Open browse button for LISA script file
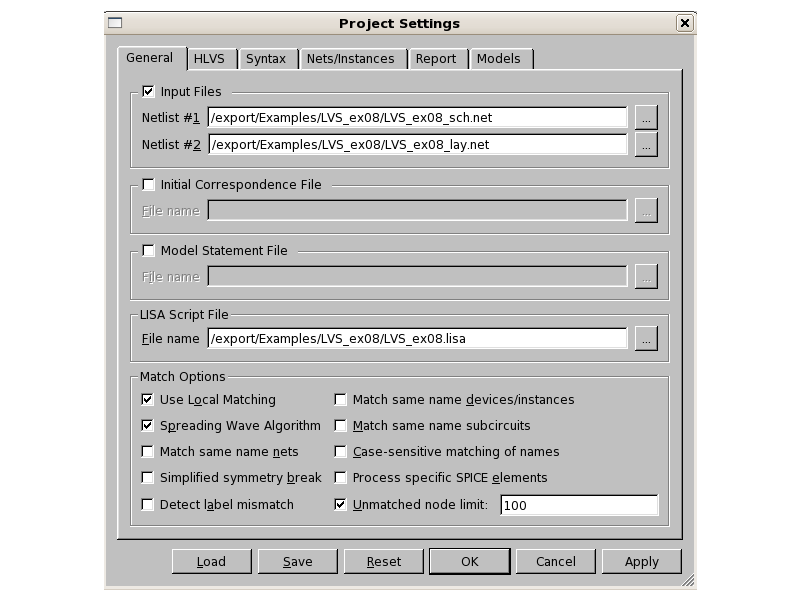 (x=646, y=339)
